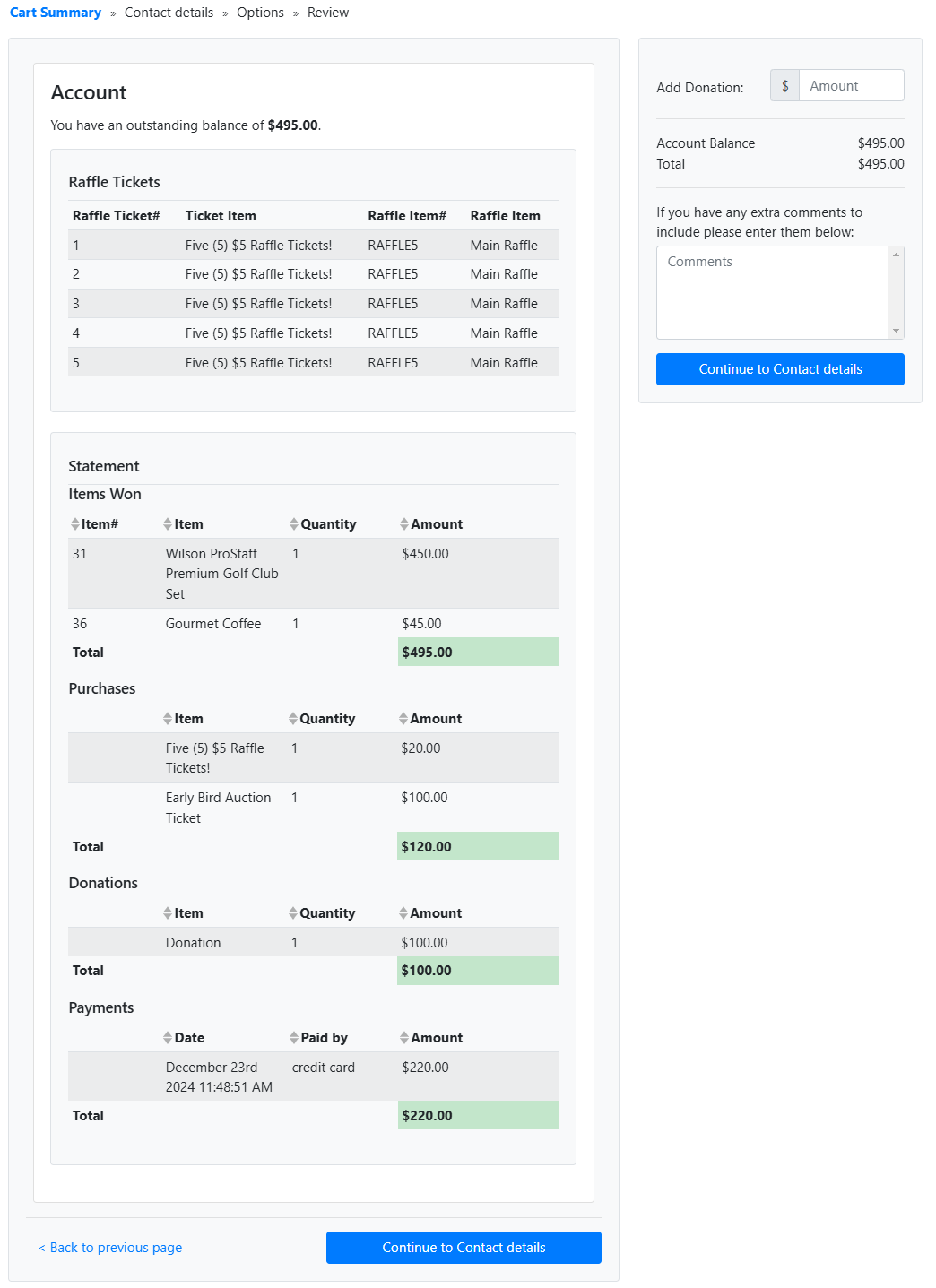The width and height of the screenshot is (936, 1288).
Task: Sort Payments table by Paid by column
Action: coord(319,1038)
